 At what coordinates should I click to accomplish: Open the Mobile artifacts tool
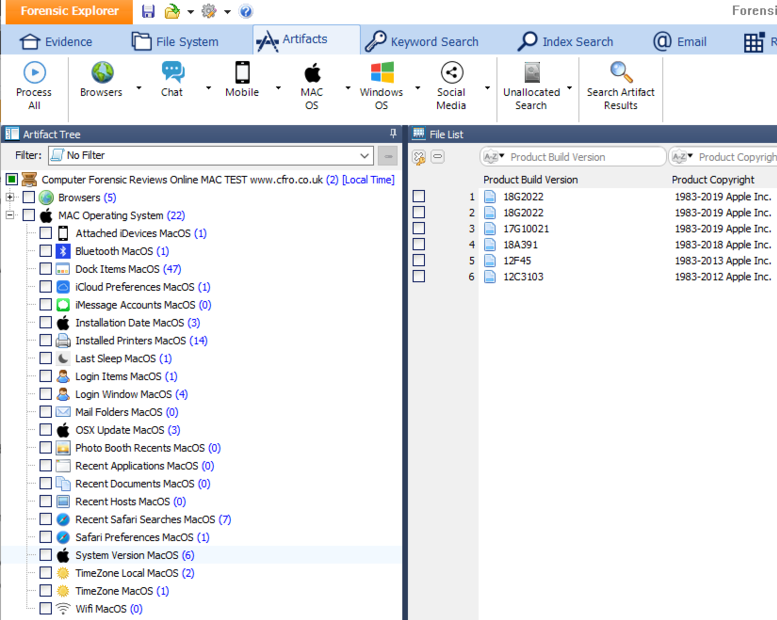pyautogui.click(x=242, y=73)
